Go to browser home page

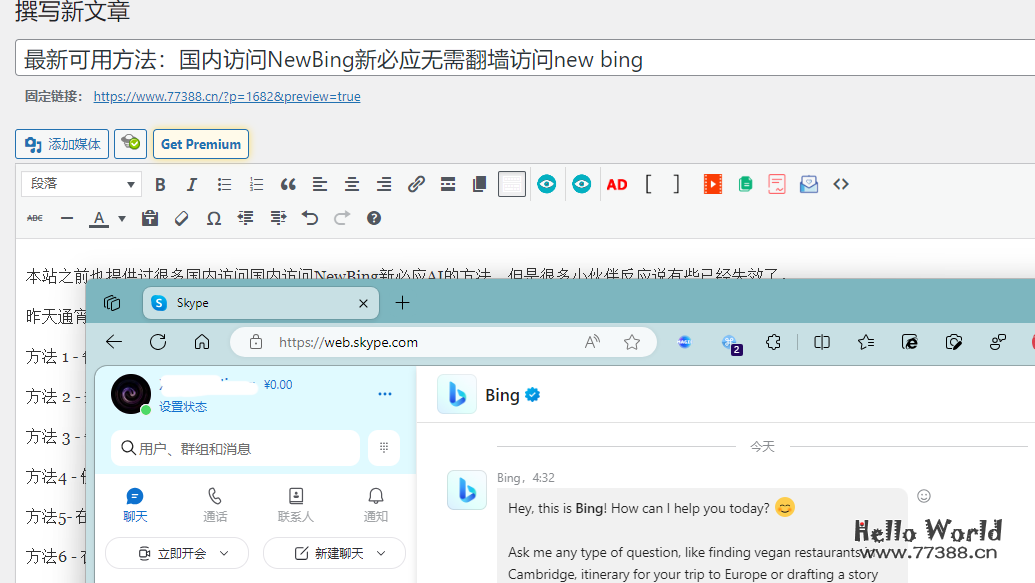[x=202, y=342]
